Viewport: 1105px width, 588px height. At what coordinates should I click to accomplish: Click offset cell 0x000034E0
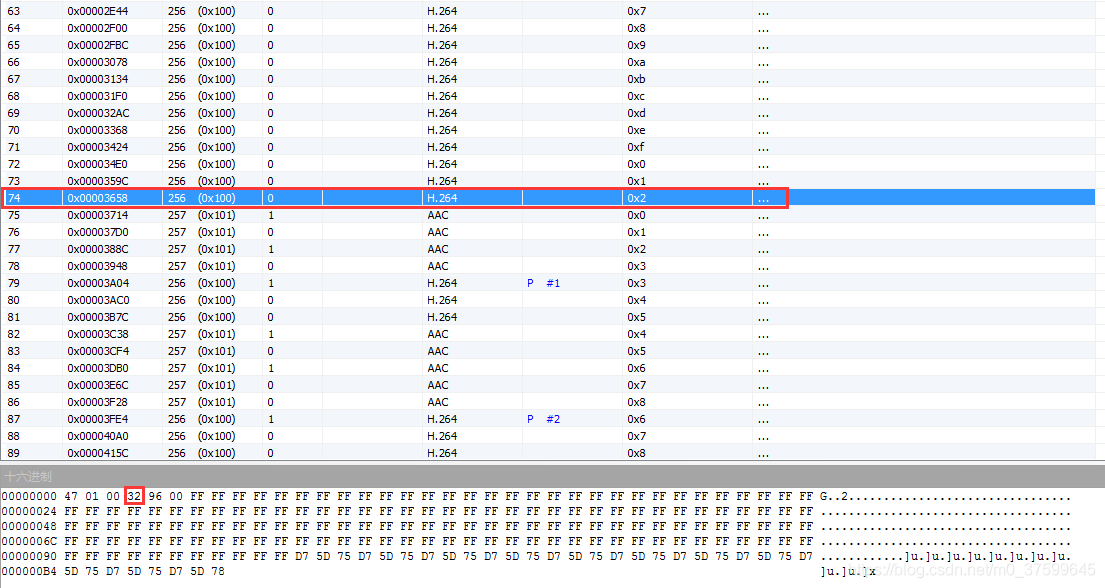pos(98,164)
